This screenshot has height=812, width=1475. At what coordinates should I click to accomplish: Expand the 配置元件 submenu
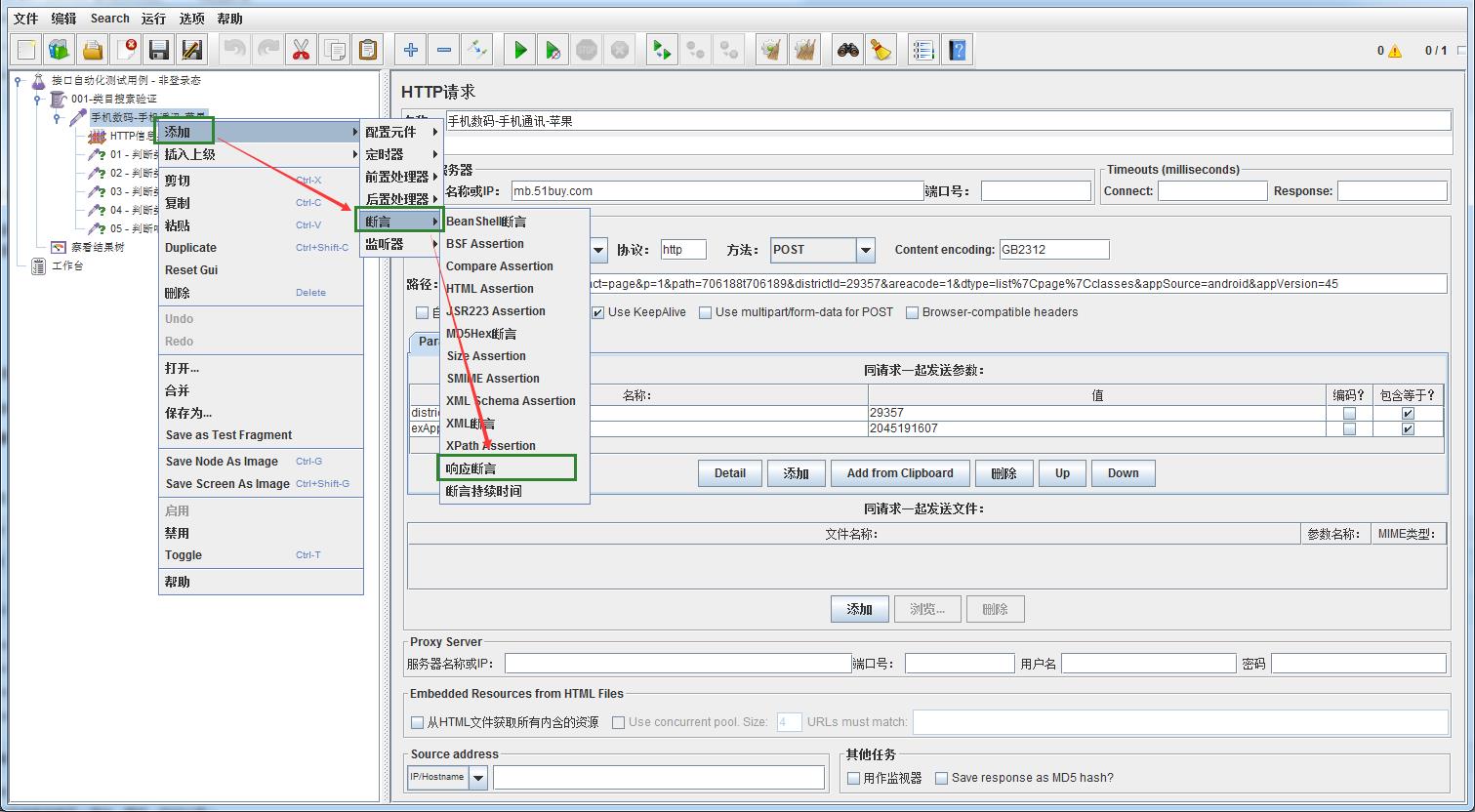coord(401,132)
